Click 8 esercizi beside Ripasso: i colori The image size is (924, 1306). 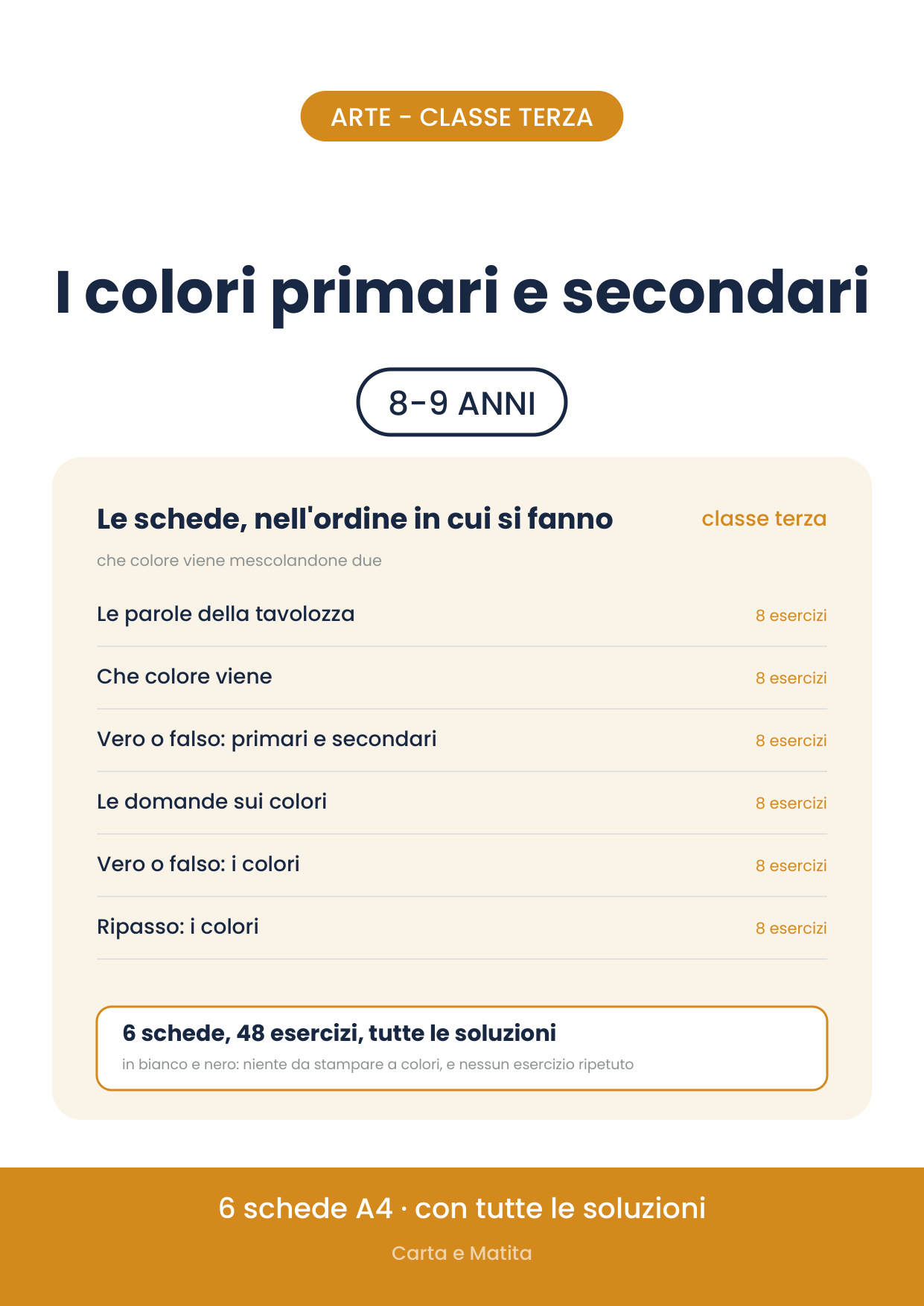click(x=791, y=928)
